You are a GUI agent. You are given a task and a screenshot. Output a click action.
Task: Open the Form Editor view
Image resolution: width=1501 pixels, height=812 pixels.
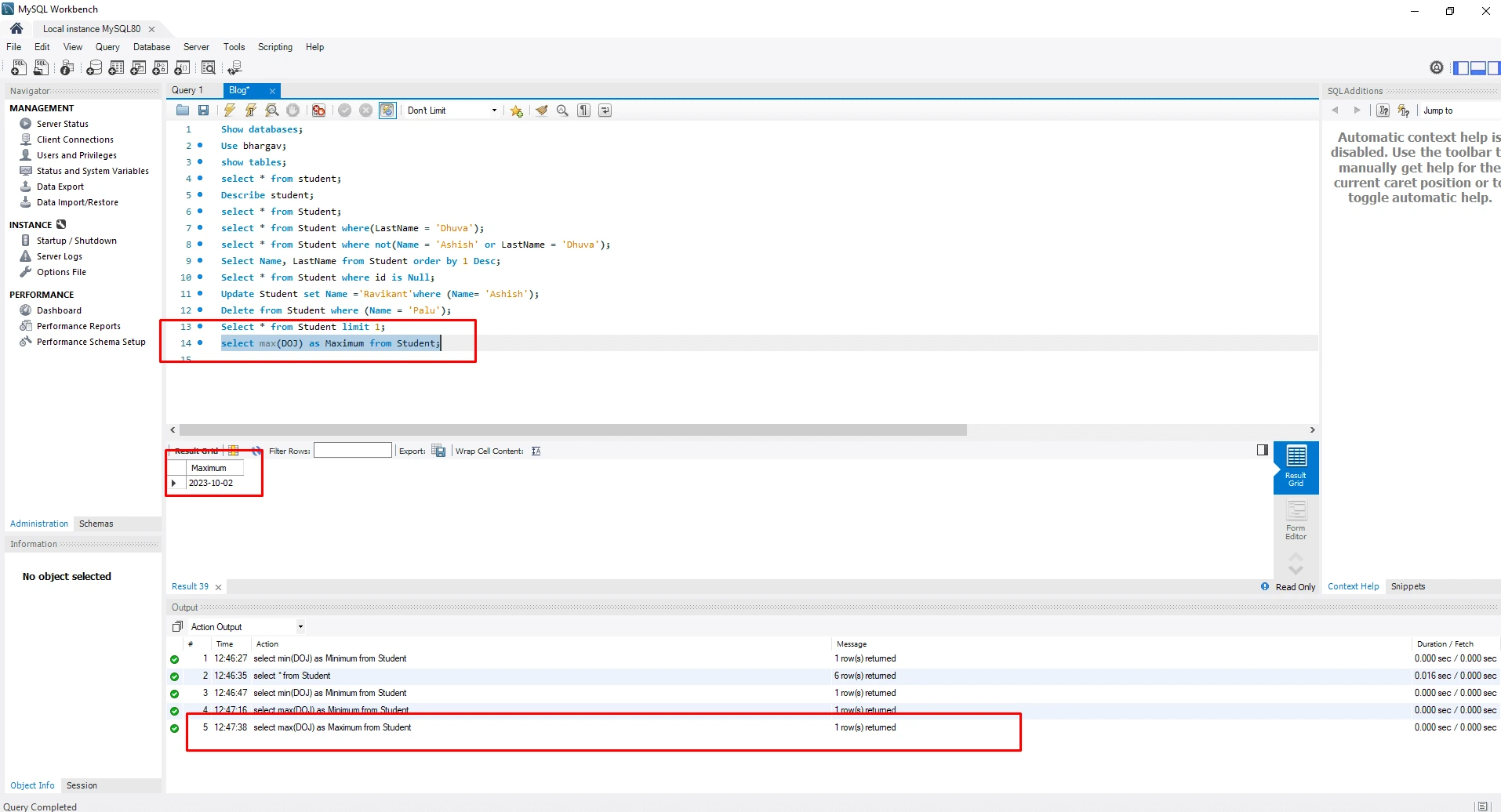click(1296, 520)
